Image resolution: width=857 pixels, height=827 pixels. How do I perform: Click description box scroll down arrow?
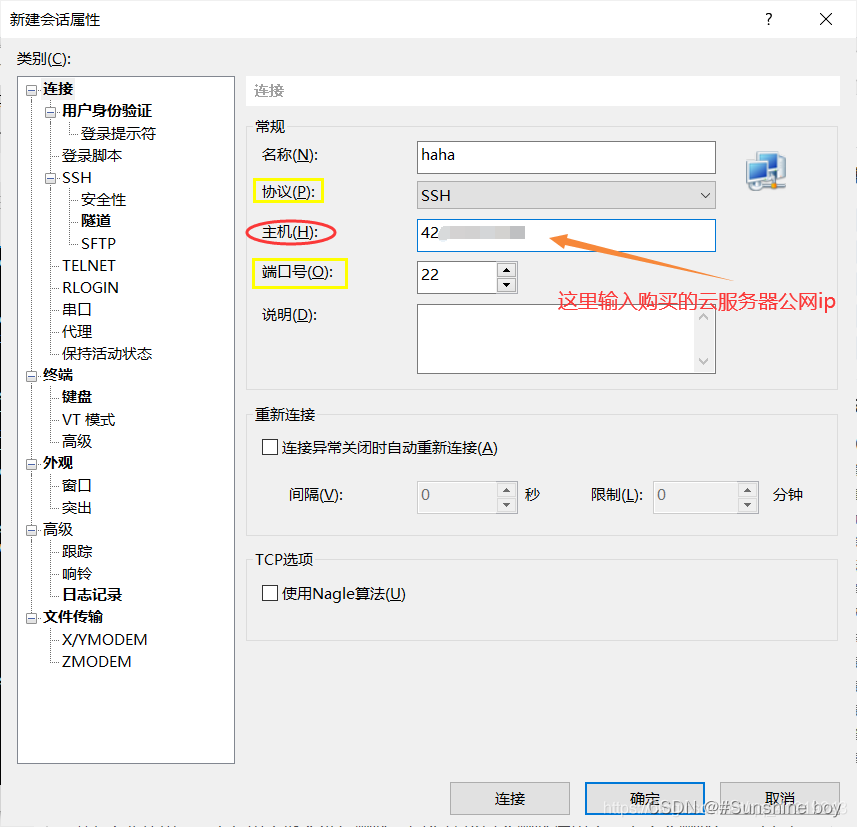[x=704, y=361]
